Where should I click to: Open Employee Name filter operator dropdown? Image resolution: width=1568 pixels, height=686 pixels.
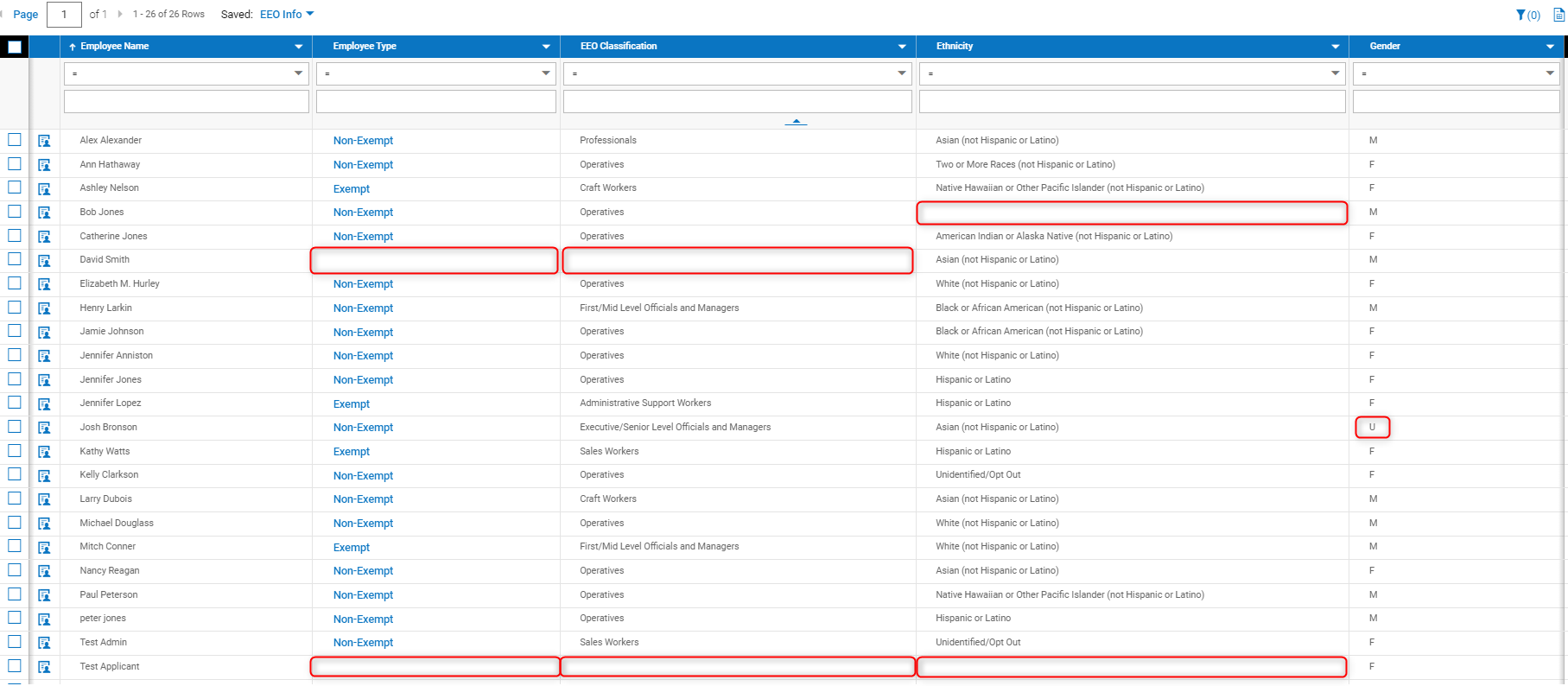(x=187, y=73)
